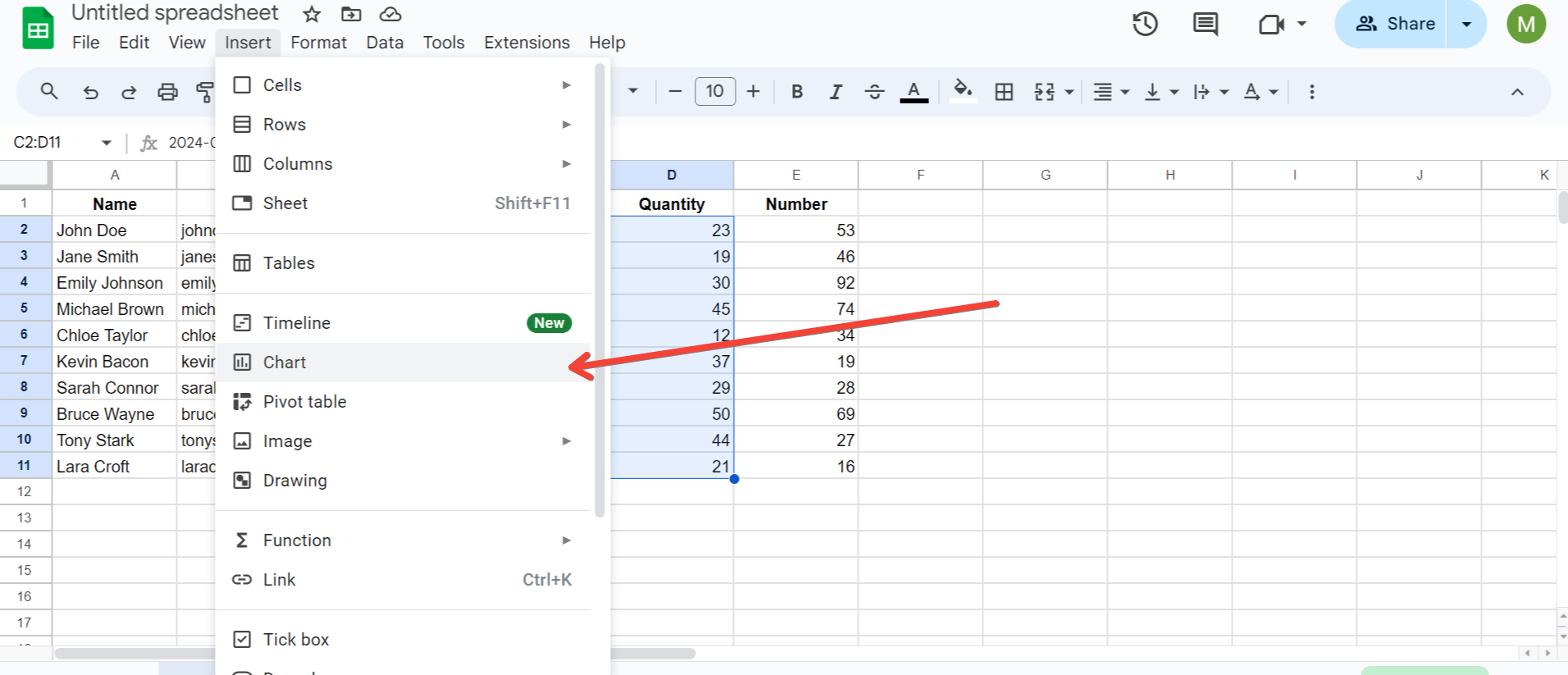Decrease the font size

(675, 92)
